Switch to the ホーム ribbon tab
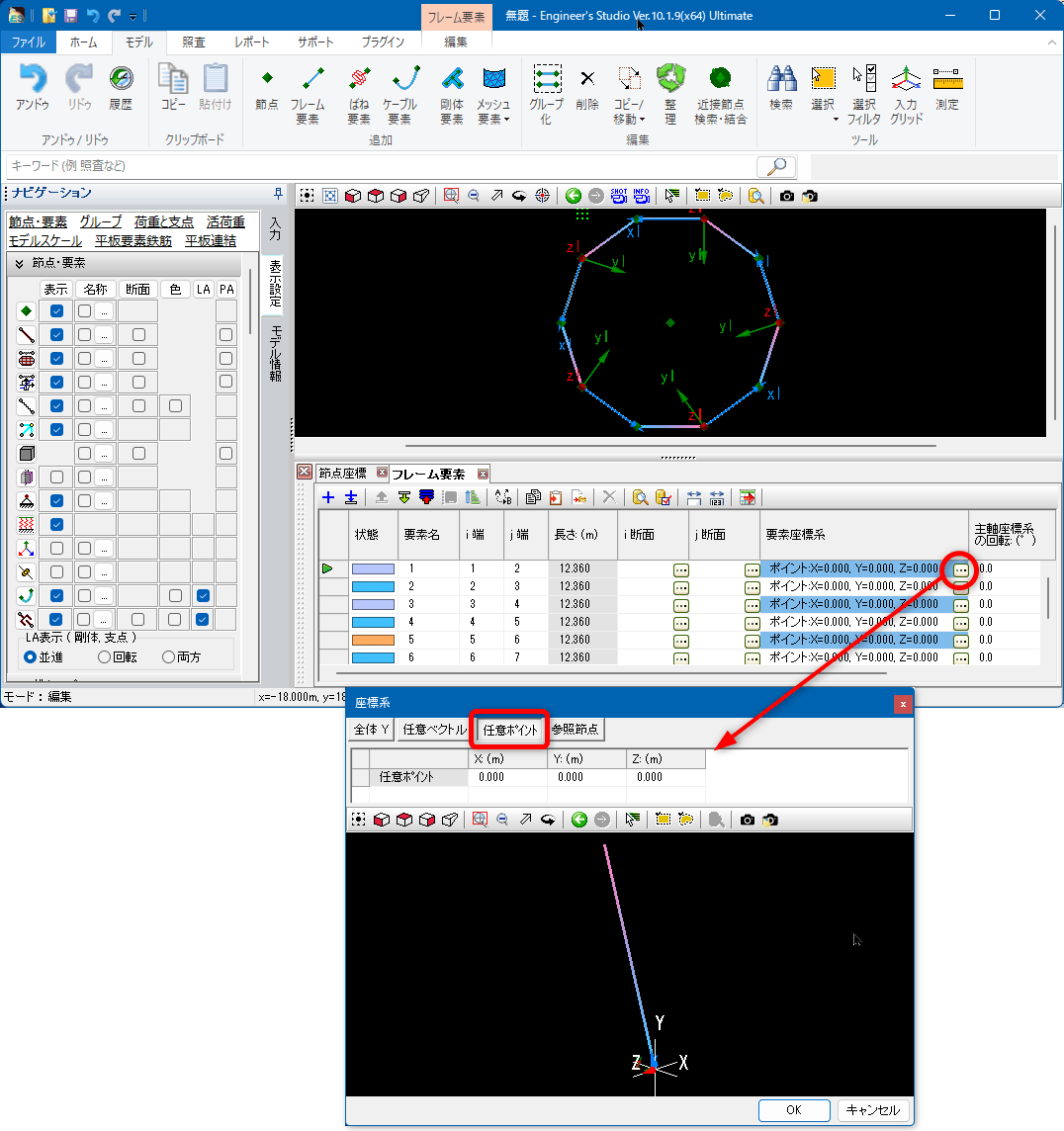 point(84,43)
